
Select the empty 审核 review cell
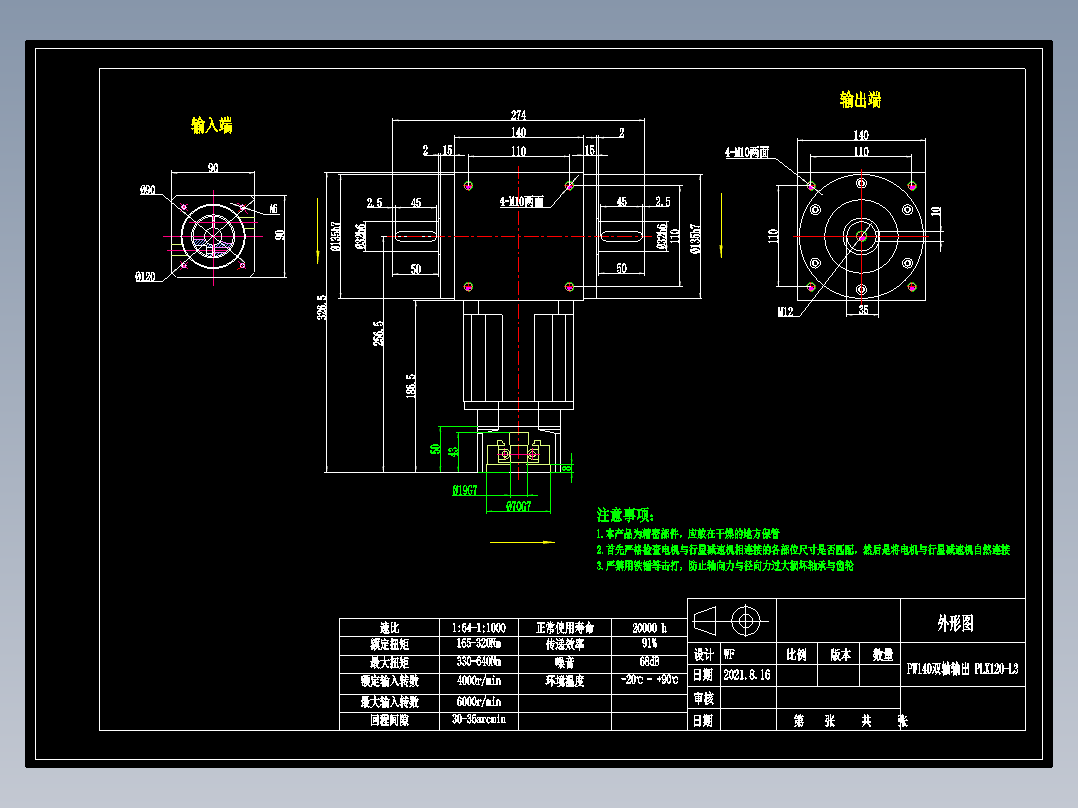point(750,698)
